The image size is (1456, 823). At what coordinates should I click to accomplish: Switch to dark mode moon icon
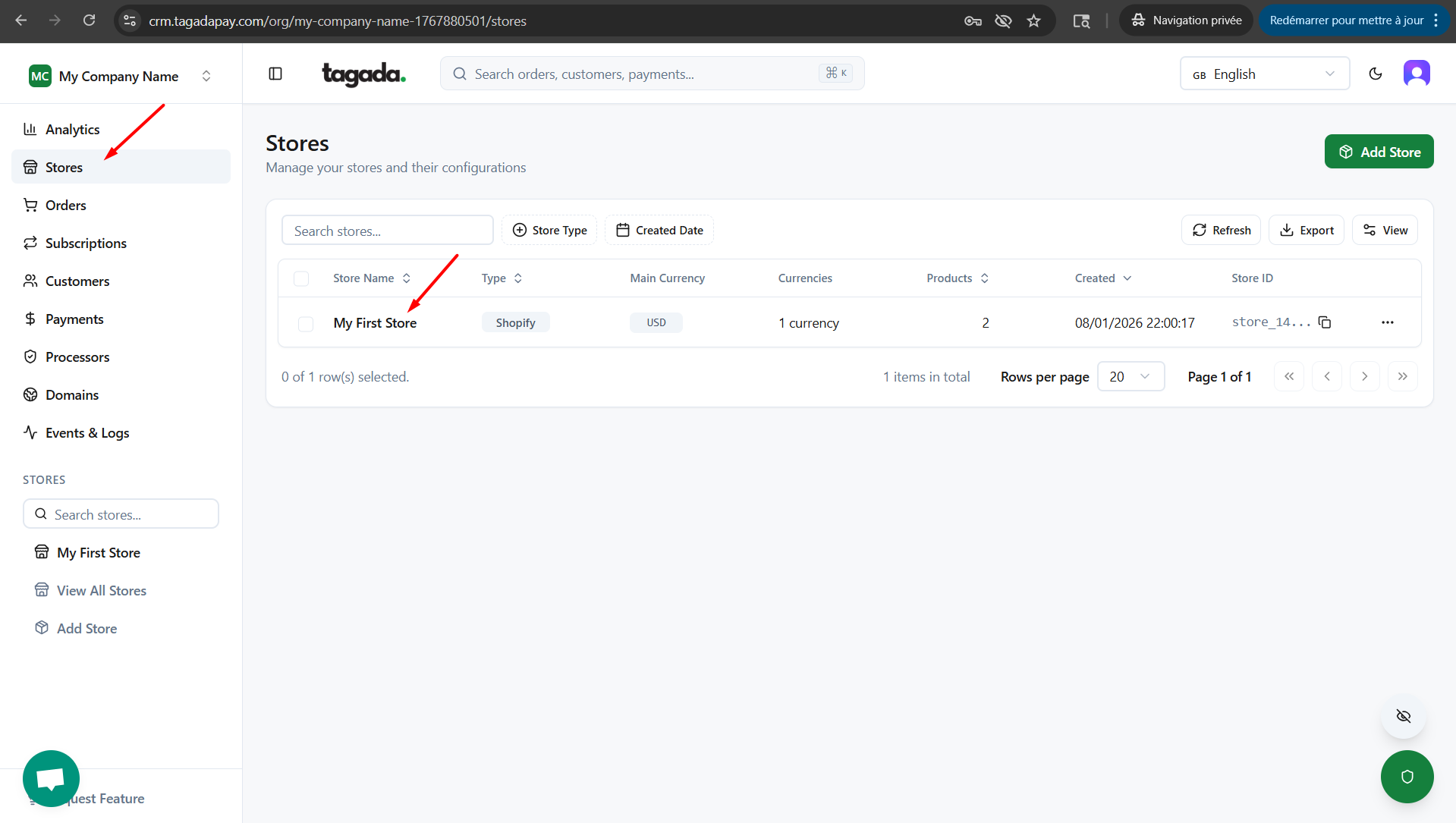coord(1375,74)
